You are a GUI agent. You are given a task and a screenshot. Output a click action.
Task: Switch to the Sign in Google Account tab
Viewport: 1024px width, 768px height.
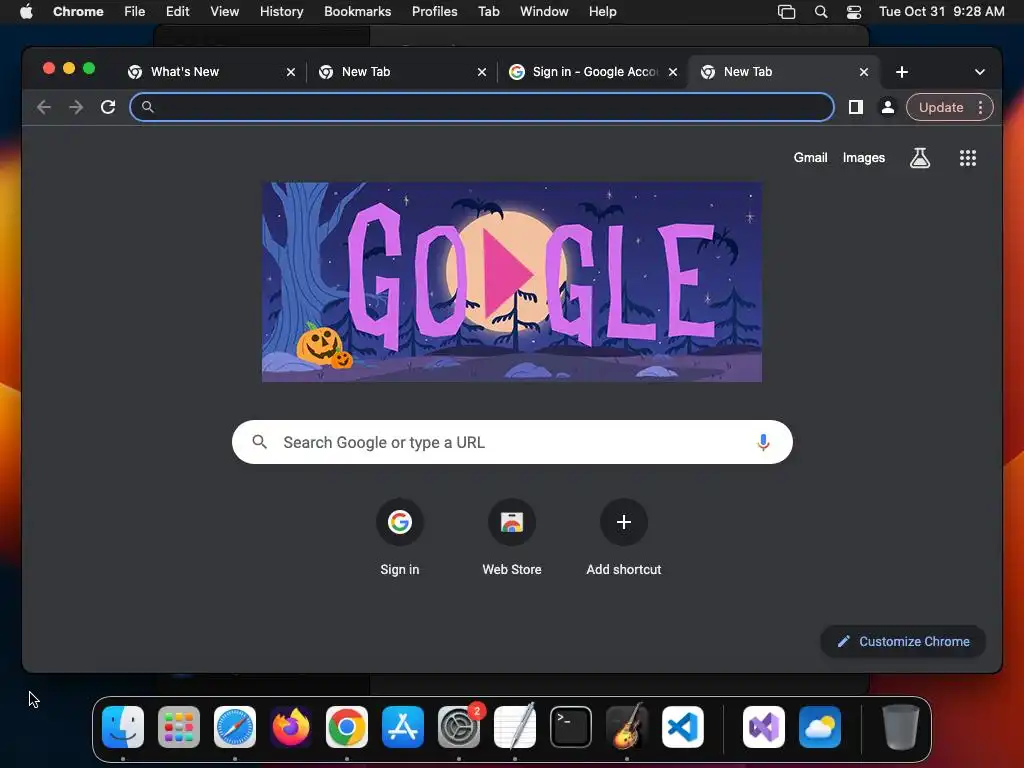pyautogui.click(x=593, y=72)
